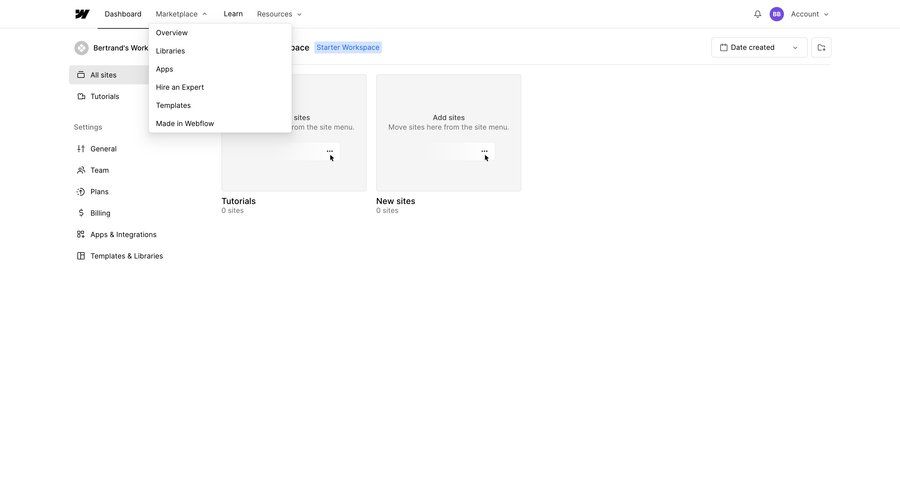Image resolution: width=900 pixels, height=484 pixels.
Task: Collapse the Marketplace dropdown menu
Action: 181,14
